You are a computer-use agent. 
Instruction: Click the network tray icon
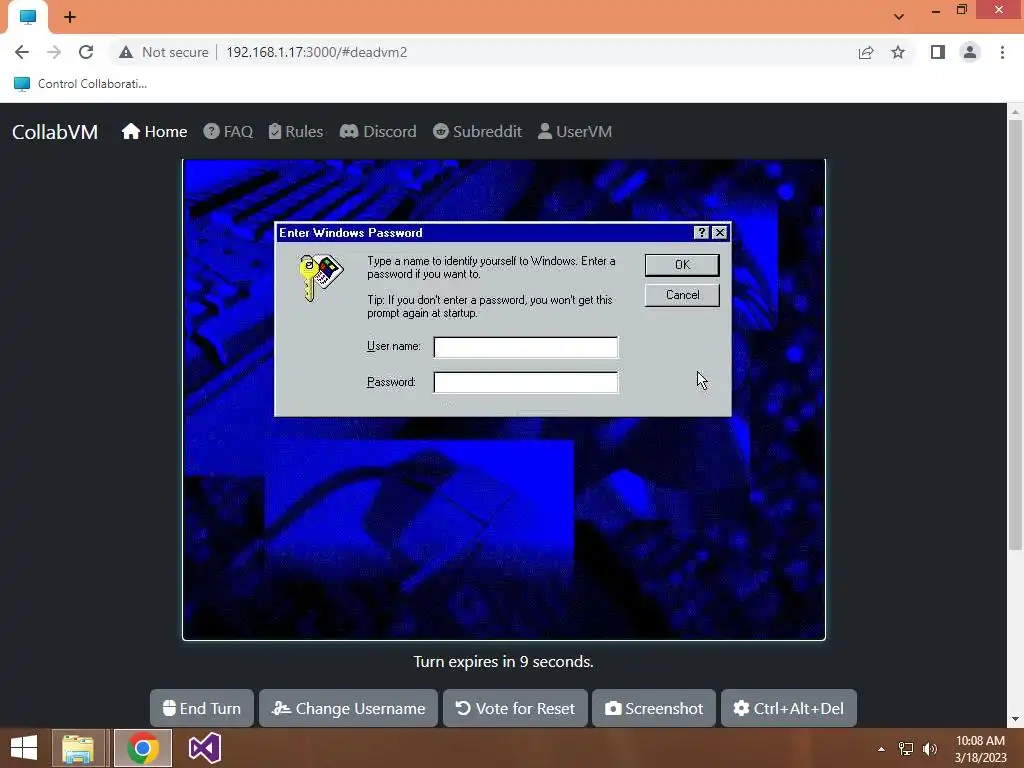click(906, 749)
